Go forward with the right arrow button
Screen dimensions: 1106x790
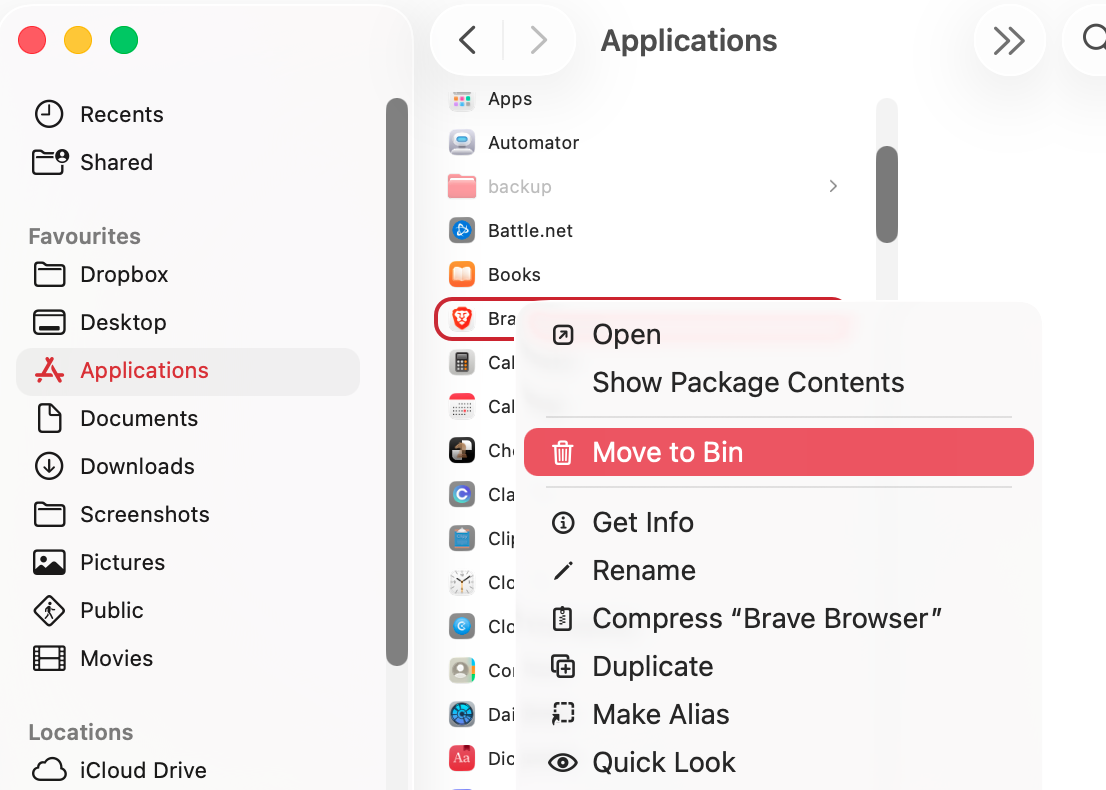[x=538, y=40]
